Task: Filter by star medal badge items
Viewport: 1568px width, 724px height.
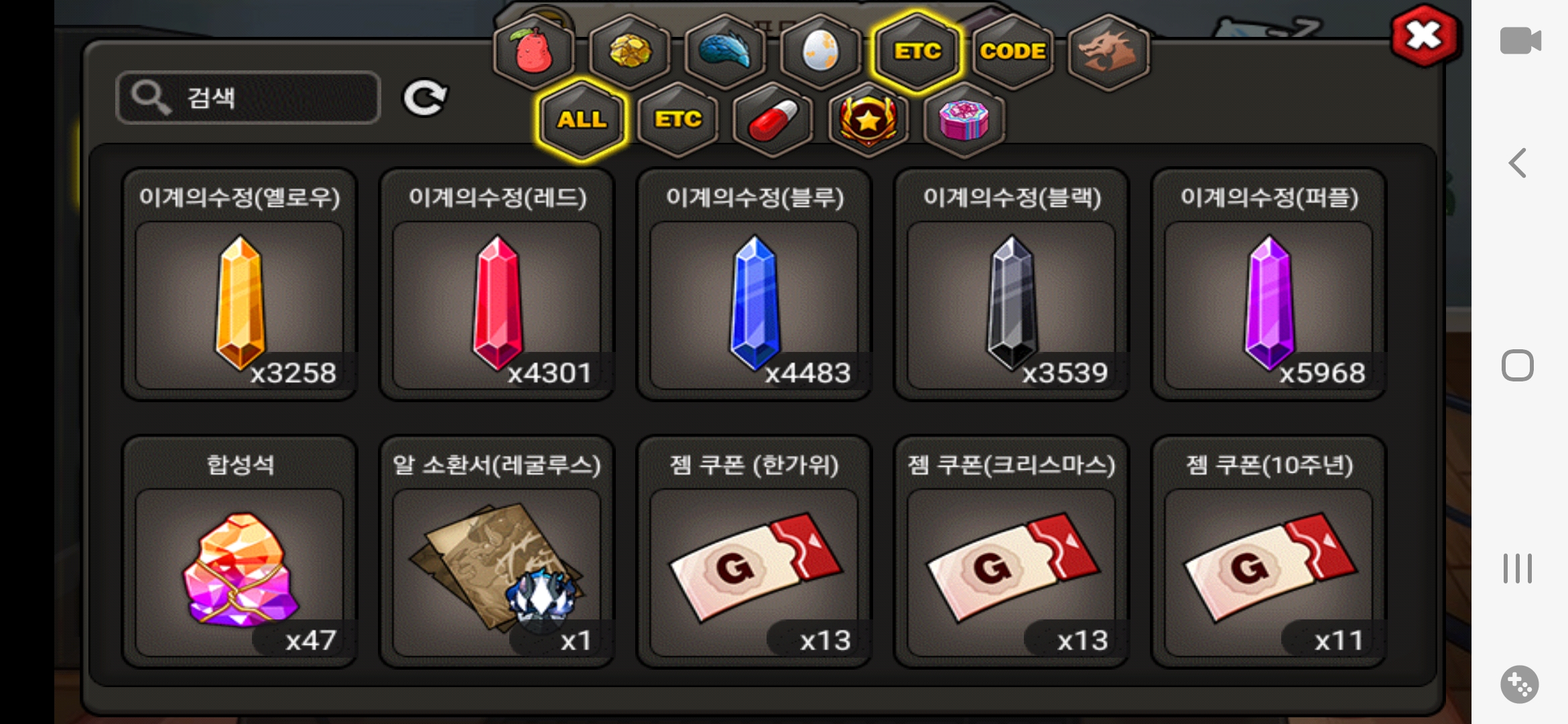Action: (x=868, y=120)
